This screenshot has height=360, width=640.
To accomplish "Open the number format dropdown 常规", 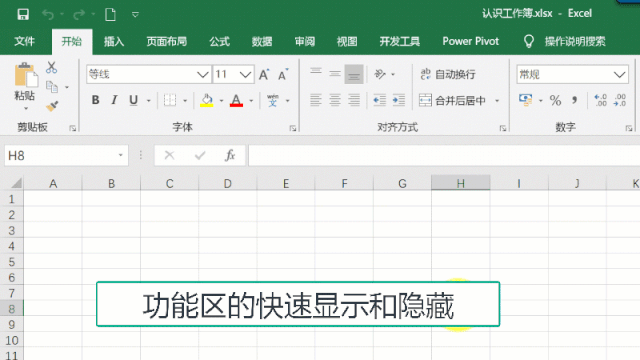I will [x=619, y=74].
